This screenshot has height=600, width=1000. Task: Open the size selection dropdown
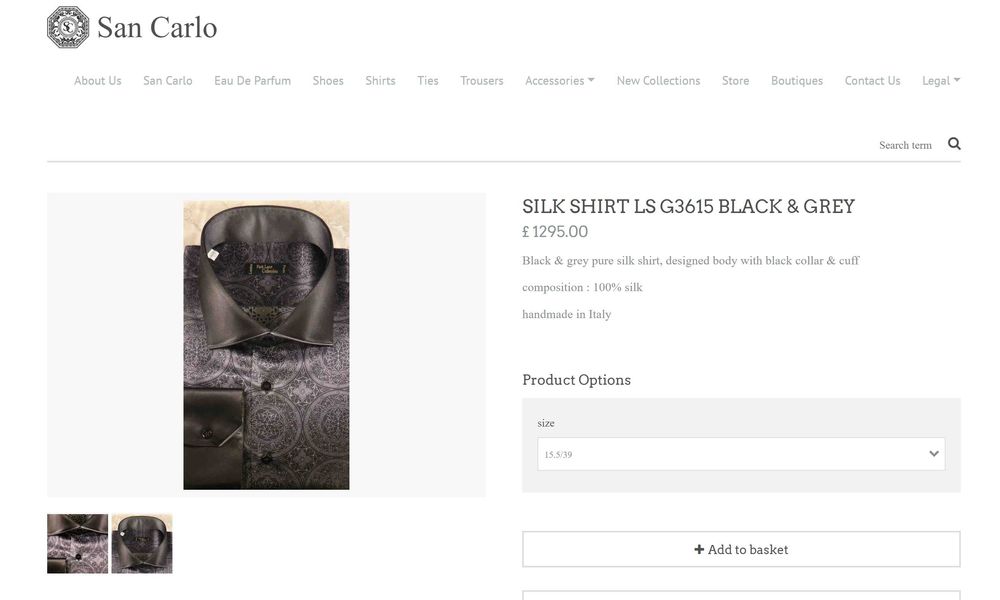pos(741,454)
